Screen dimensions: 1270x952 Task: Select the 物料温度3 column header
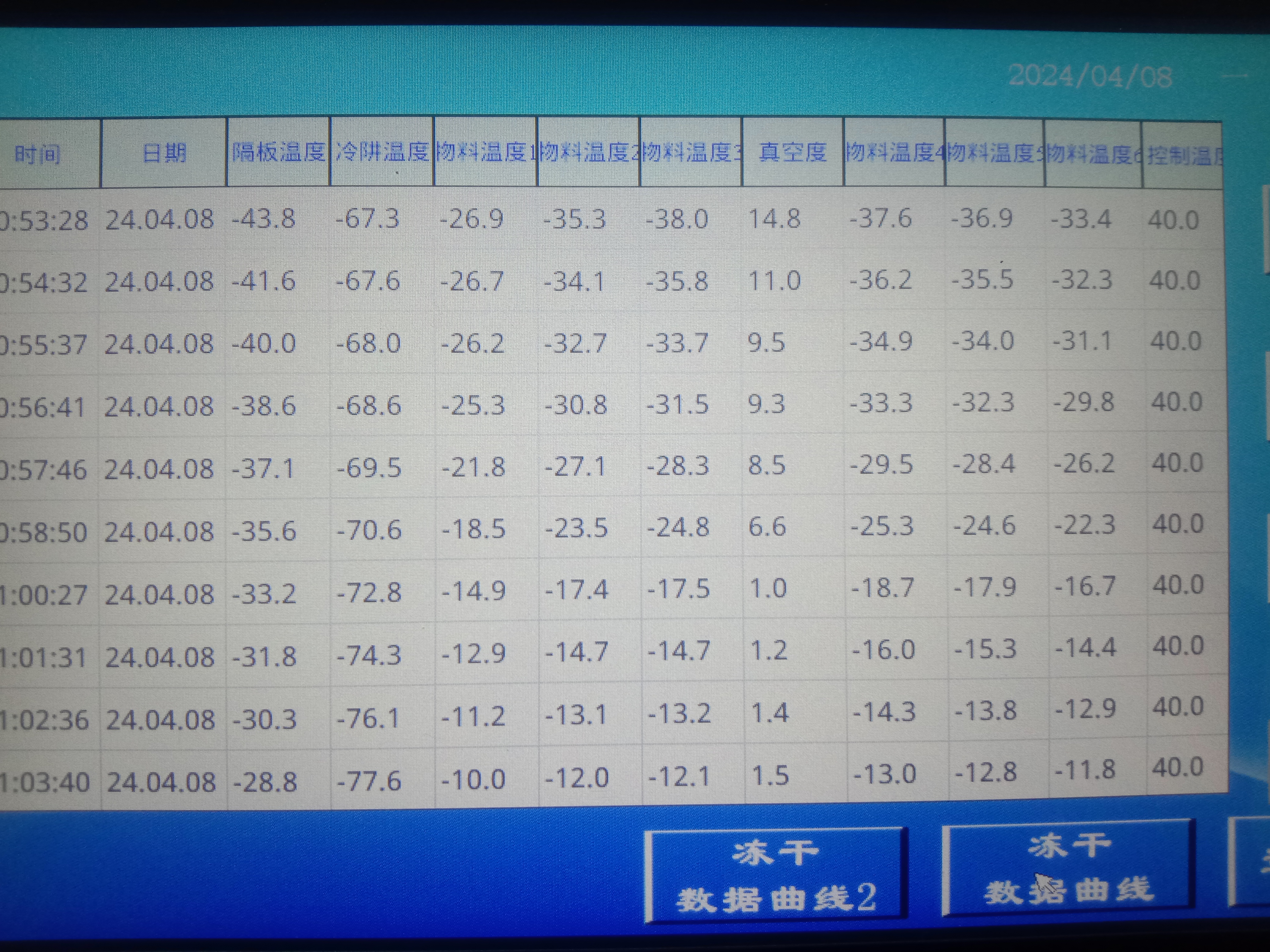[692, 152]
